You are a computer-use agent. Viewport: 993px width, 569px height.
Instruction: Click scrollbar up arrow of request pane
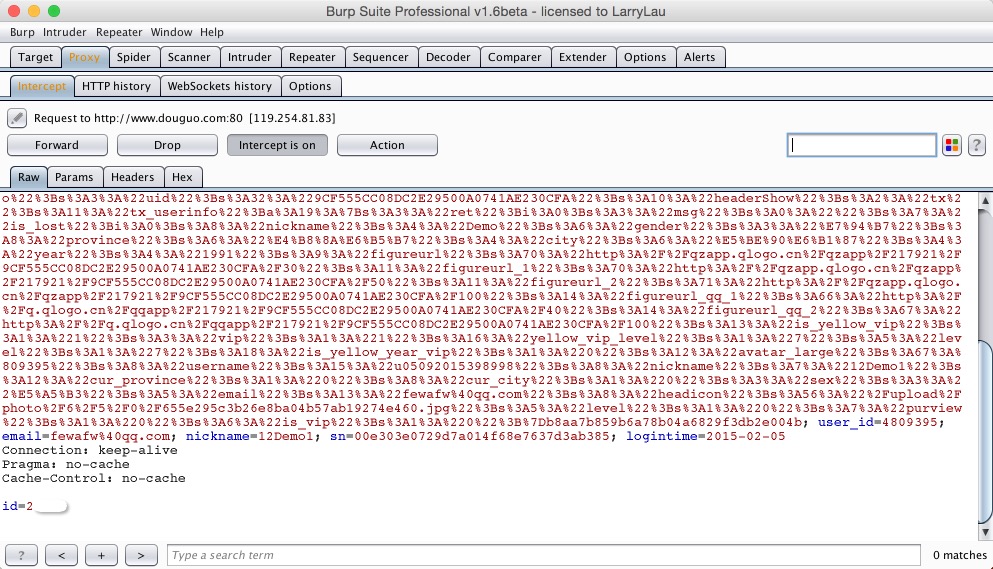985,200
